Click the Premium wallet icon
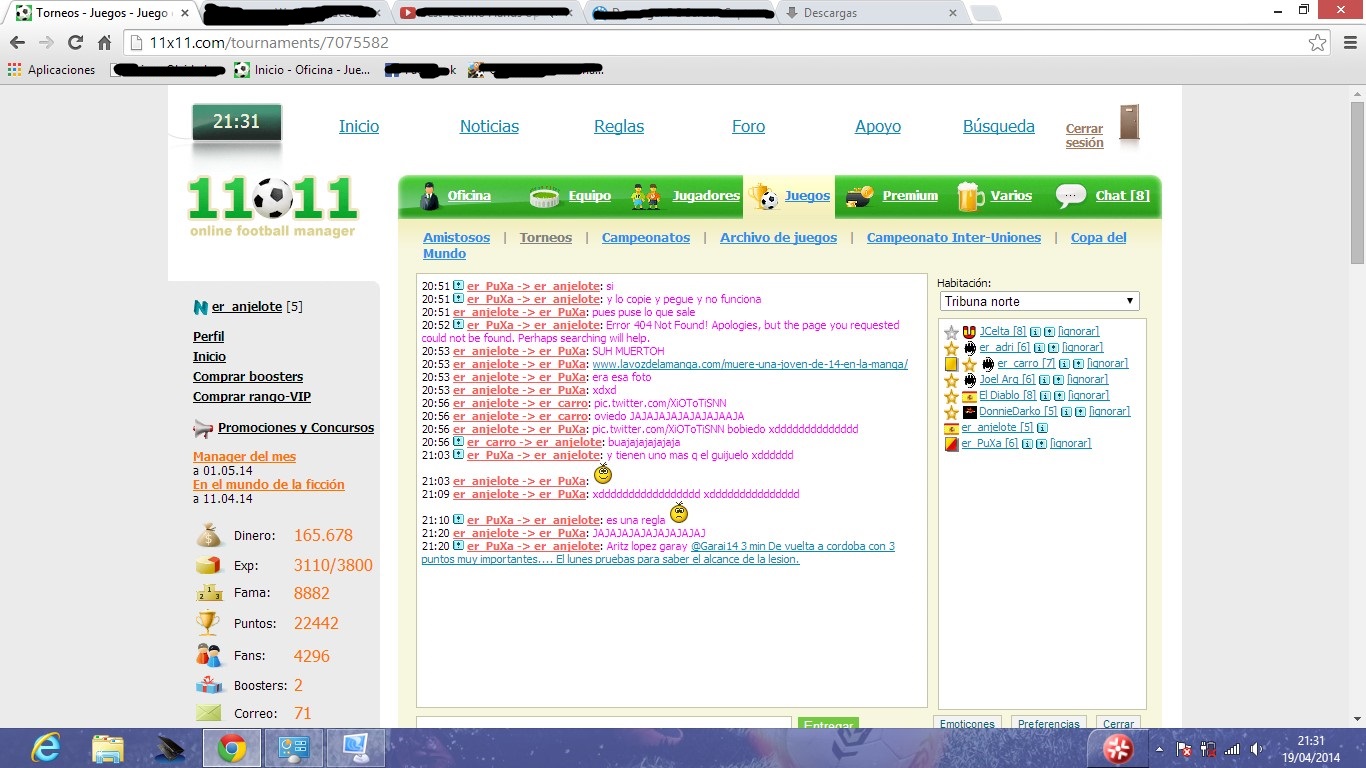 tap(859, 196)
